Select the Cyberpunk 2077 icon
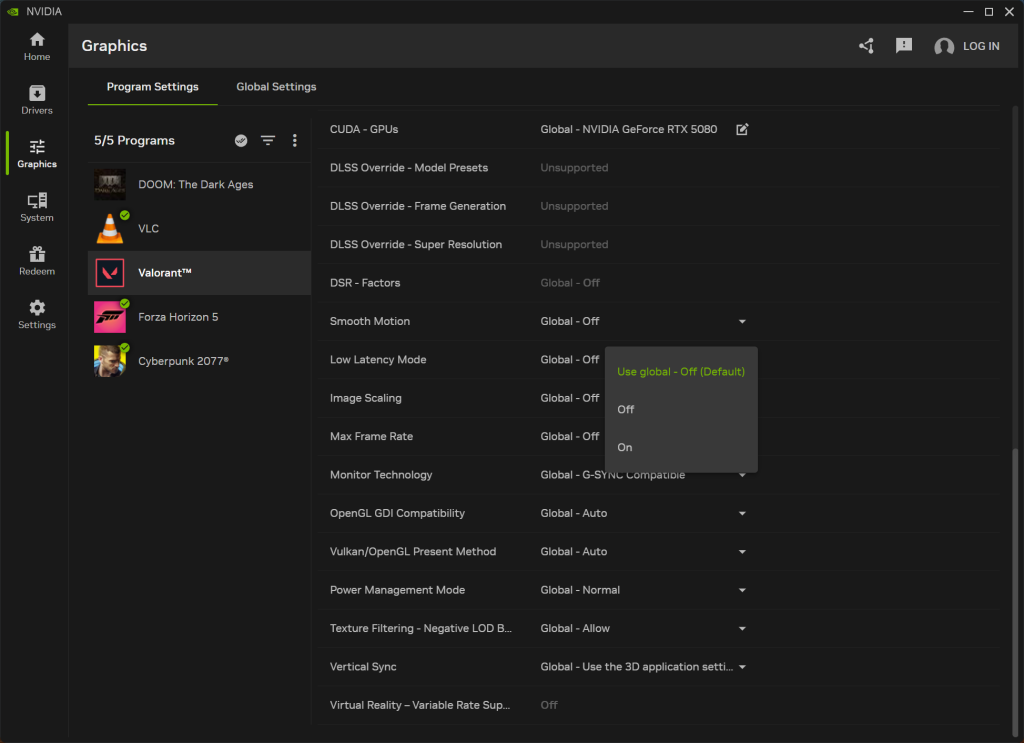Screen dimensions: 1024x743 click(x=110, y=361)
